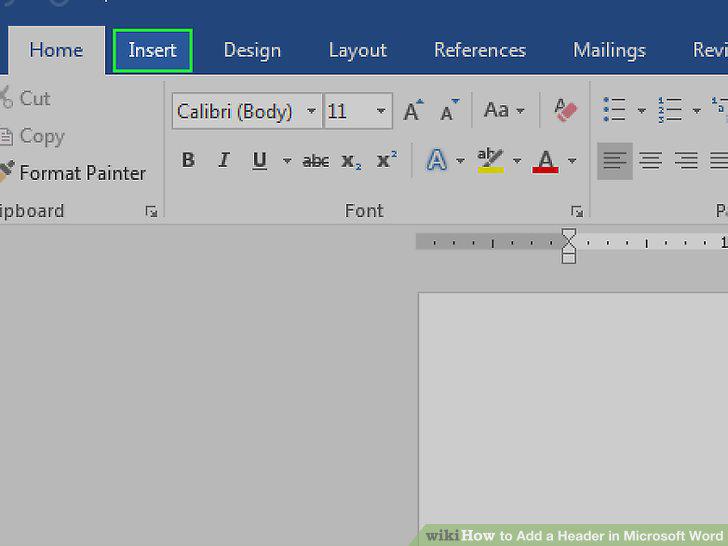Click the left indent marker on ruler
This screenshot has height=546, width=728.
coord(569,257)
